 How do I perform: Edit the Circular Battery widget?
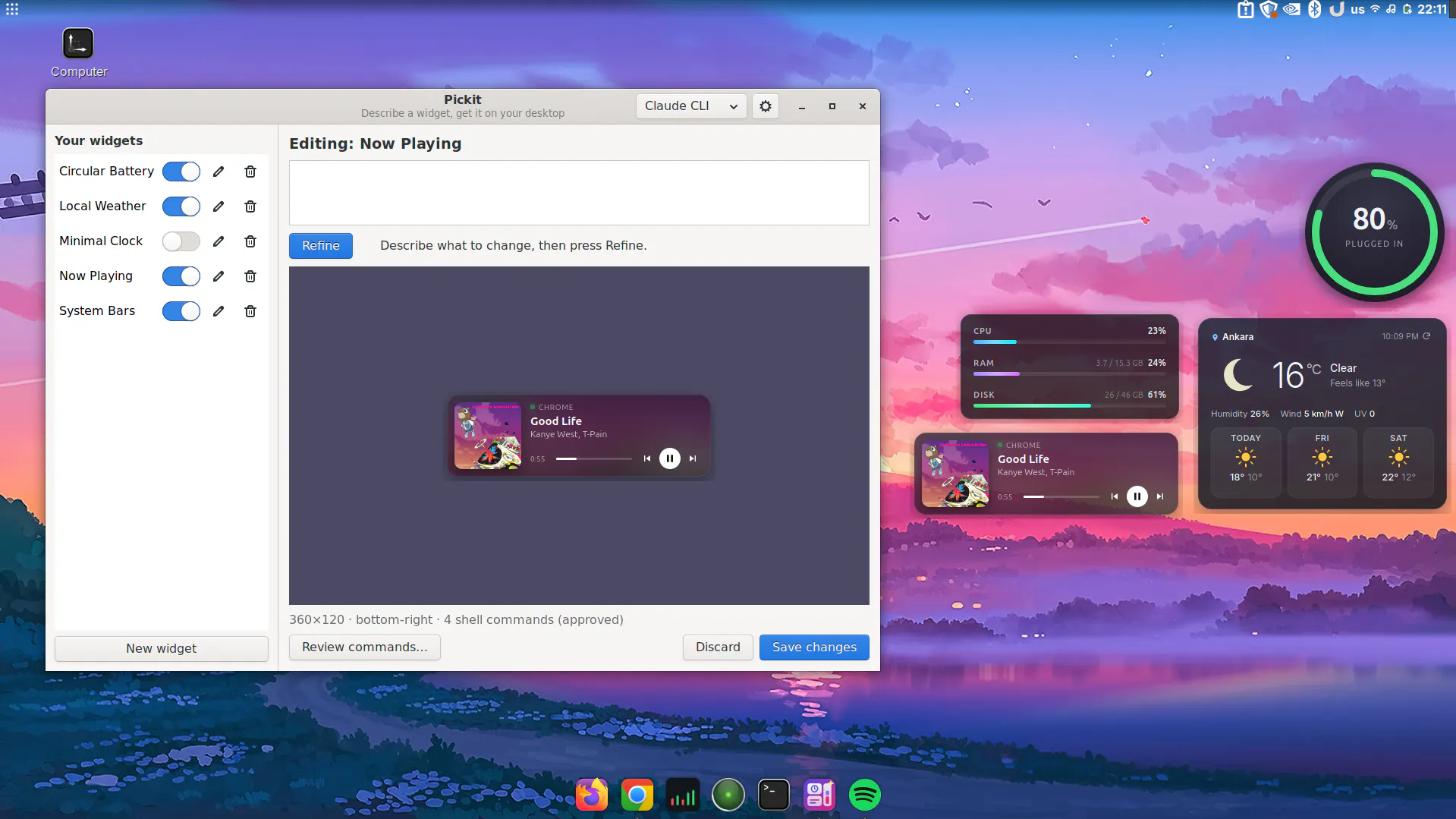(x=219, y=172)
